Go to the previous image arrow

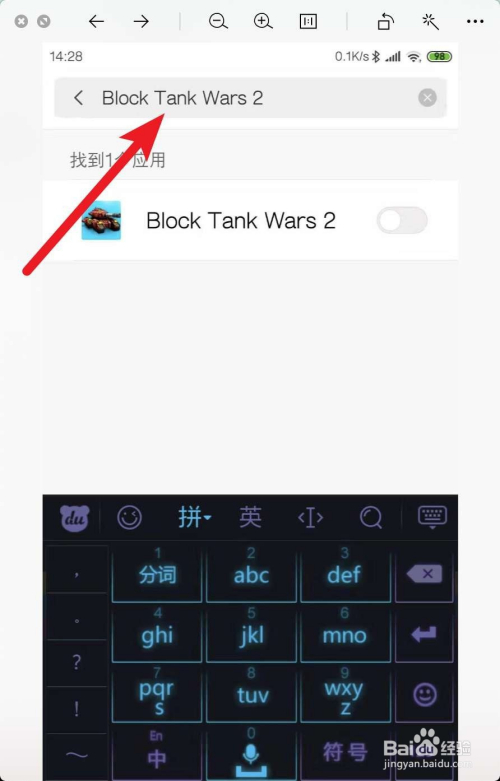tap(96, 21)
